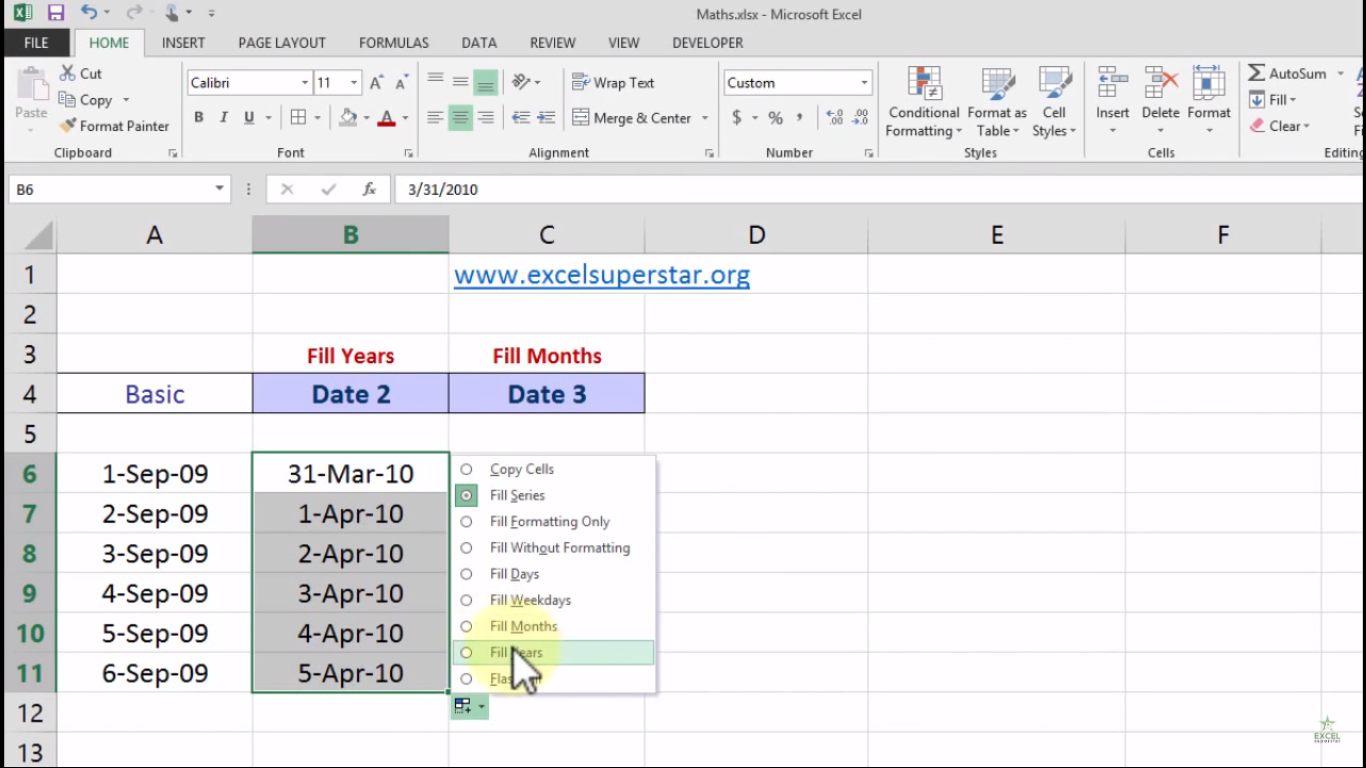Image resolution: width=1366 pixels, height=768 pixels.
Task: Open the Custom number format dropdown
Action: point(864,83)
